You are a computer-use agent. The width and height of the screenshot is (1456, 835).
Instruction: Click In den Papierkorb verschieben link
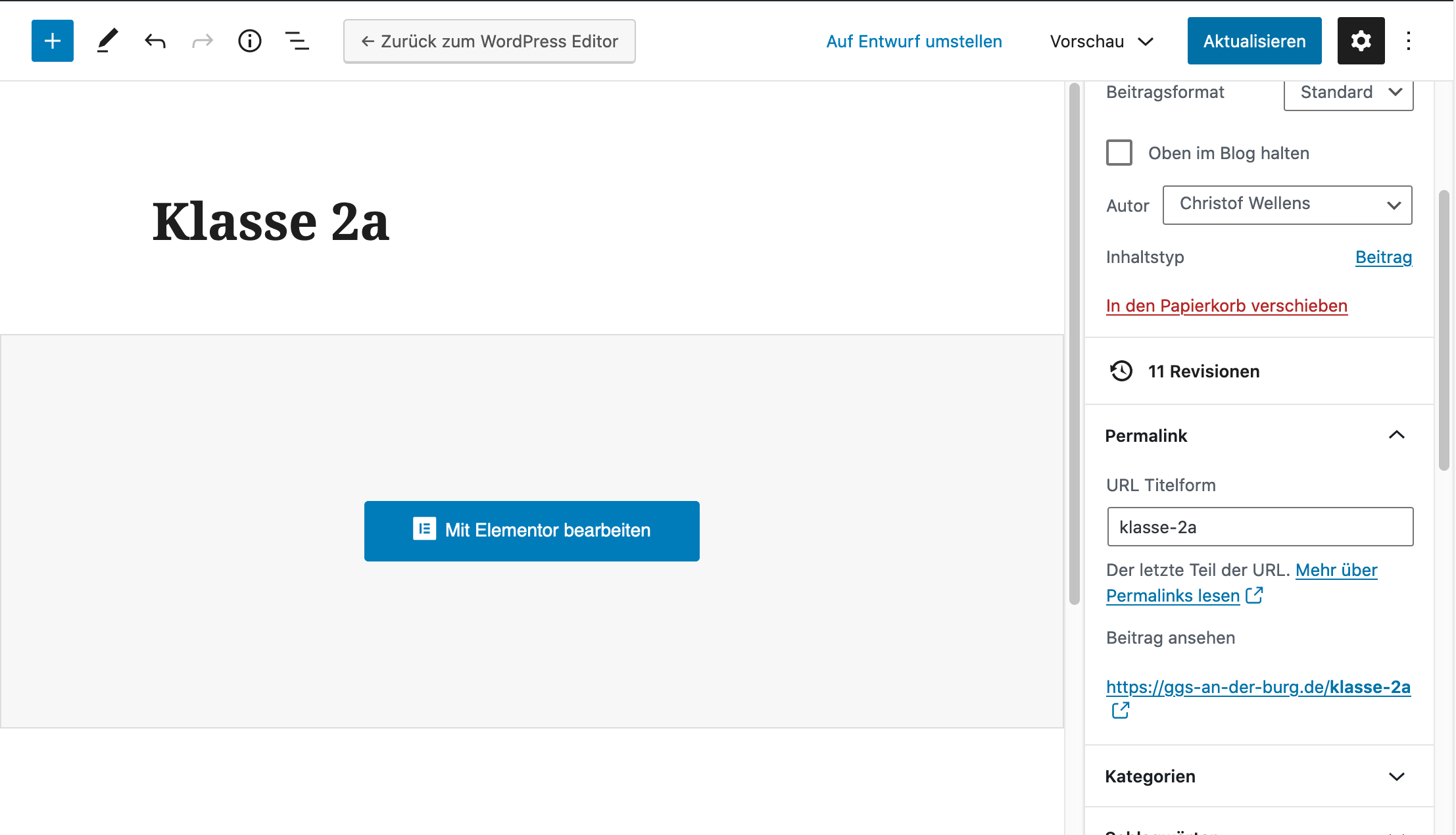(1226, 306)
